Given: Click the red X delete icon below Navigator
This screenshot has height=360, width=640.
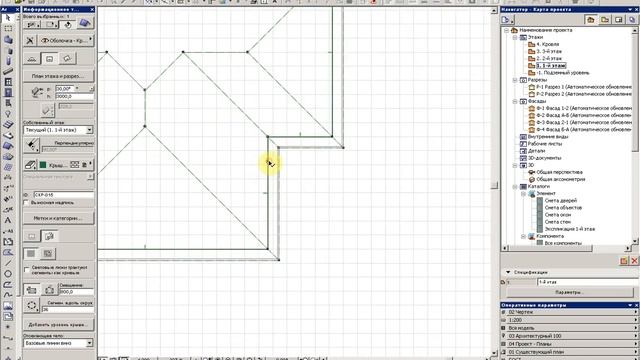Looking at the screenshot, I should pyautogui.click(x=634, y=261).
